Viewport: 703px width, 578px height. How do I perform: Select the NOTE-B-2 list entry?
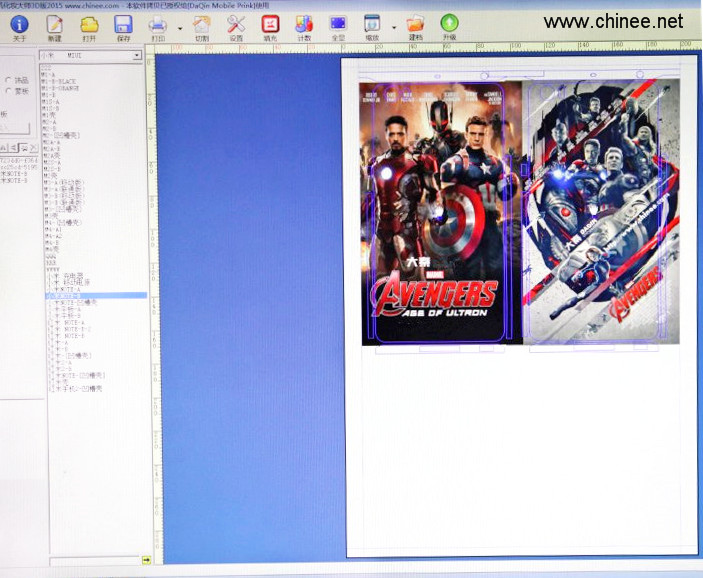pyautogui.click(x=69, y=329)
